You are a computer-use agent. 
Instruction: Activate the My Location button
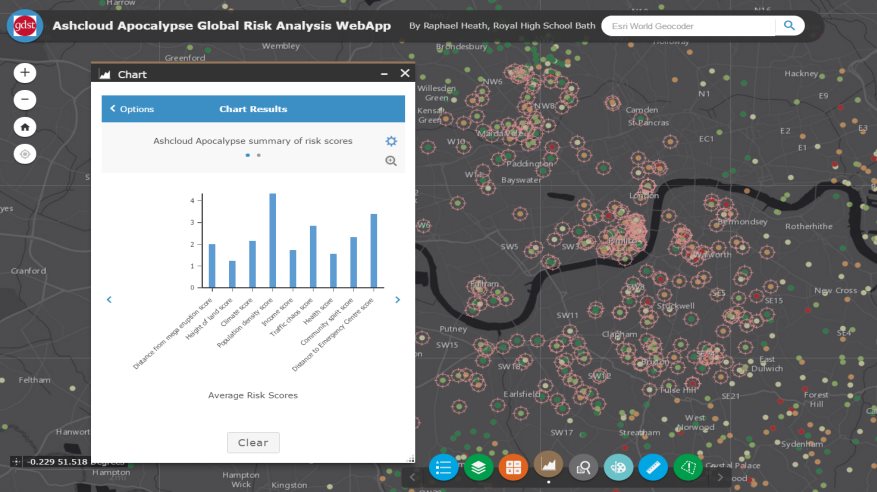(x=26, y=154)
